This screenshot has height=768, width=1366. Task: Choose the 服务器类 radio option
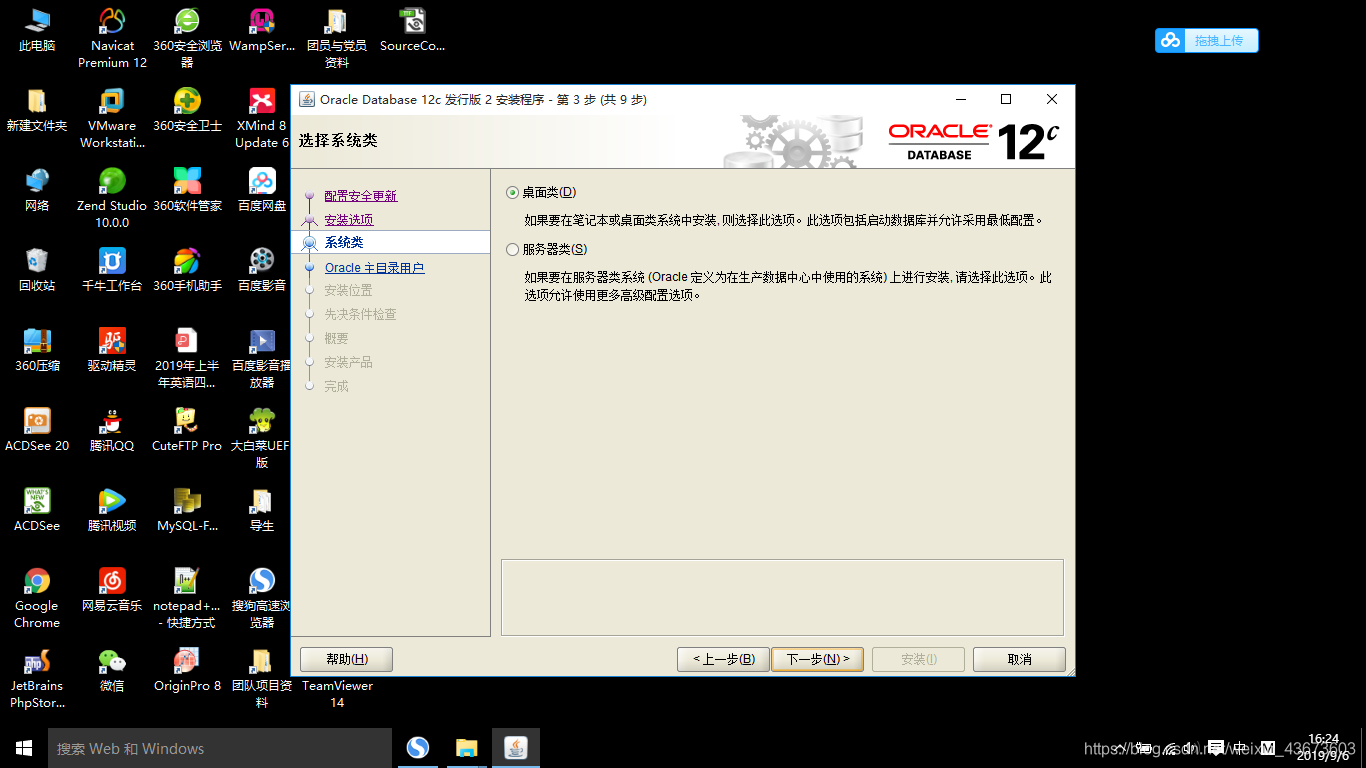pyautogui.click(x=513, y=250)
